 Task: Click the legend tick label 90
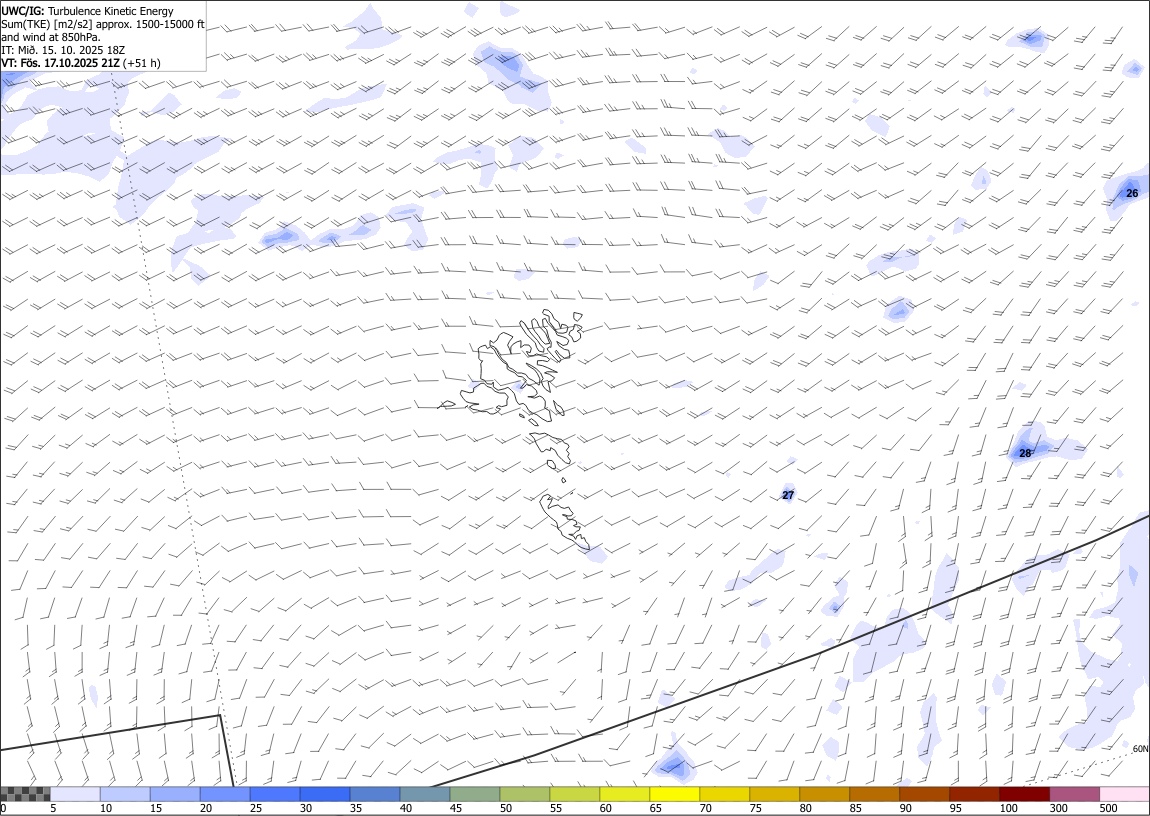pyautogui.click(x=905, y=809)
